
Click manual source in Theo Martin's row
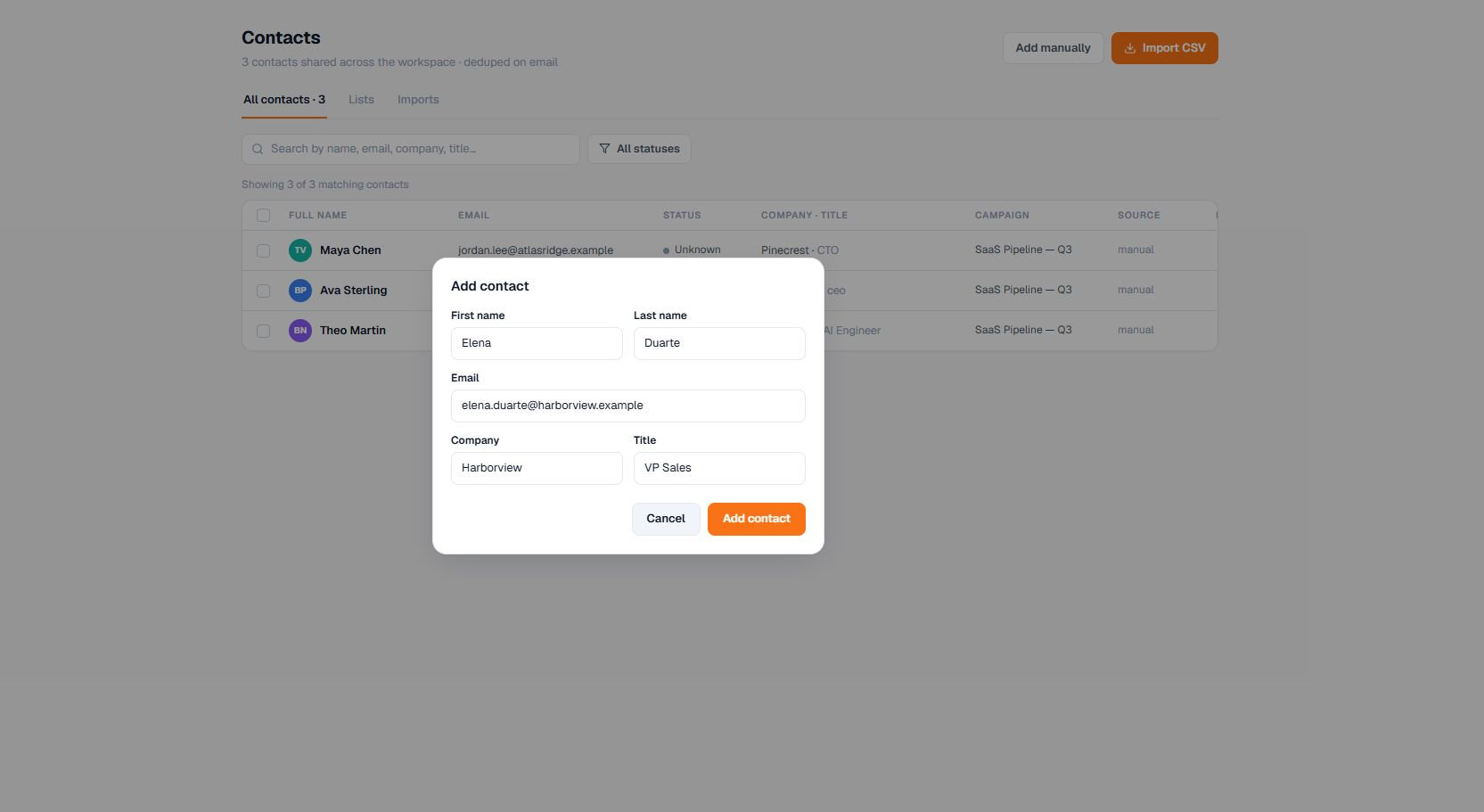coord(1136,330)
